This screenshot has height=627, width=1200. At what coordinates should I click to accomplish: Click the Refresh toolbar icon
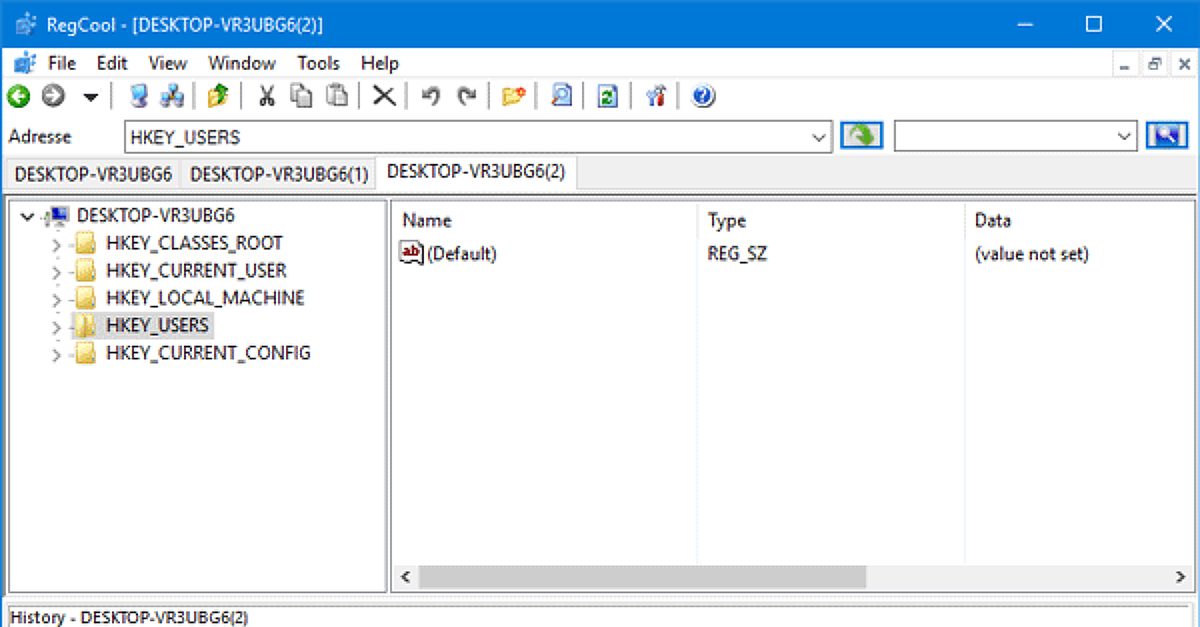606,96
